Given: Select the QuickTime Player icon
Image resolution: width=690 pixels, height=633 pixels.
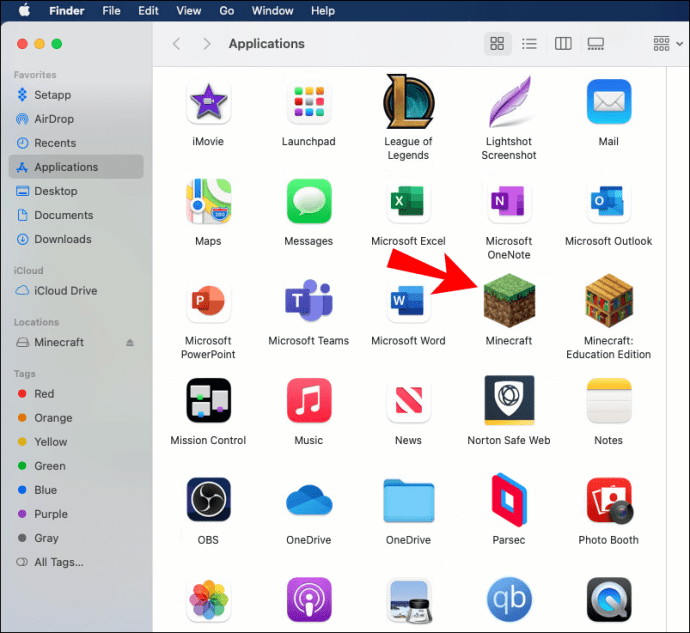Looking at the screenshot, I should click(609, 600).
